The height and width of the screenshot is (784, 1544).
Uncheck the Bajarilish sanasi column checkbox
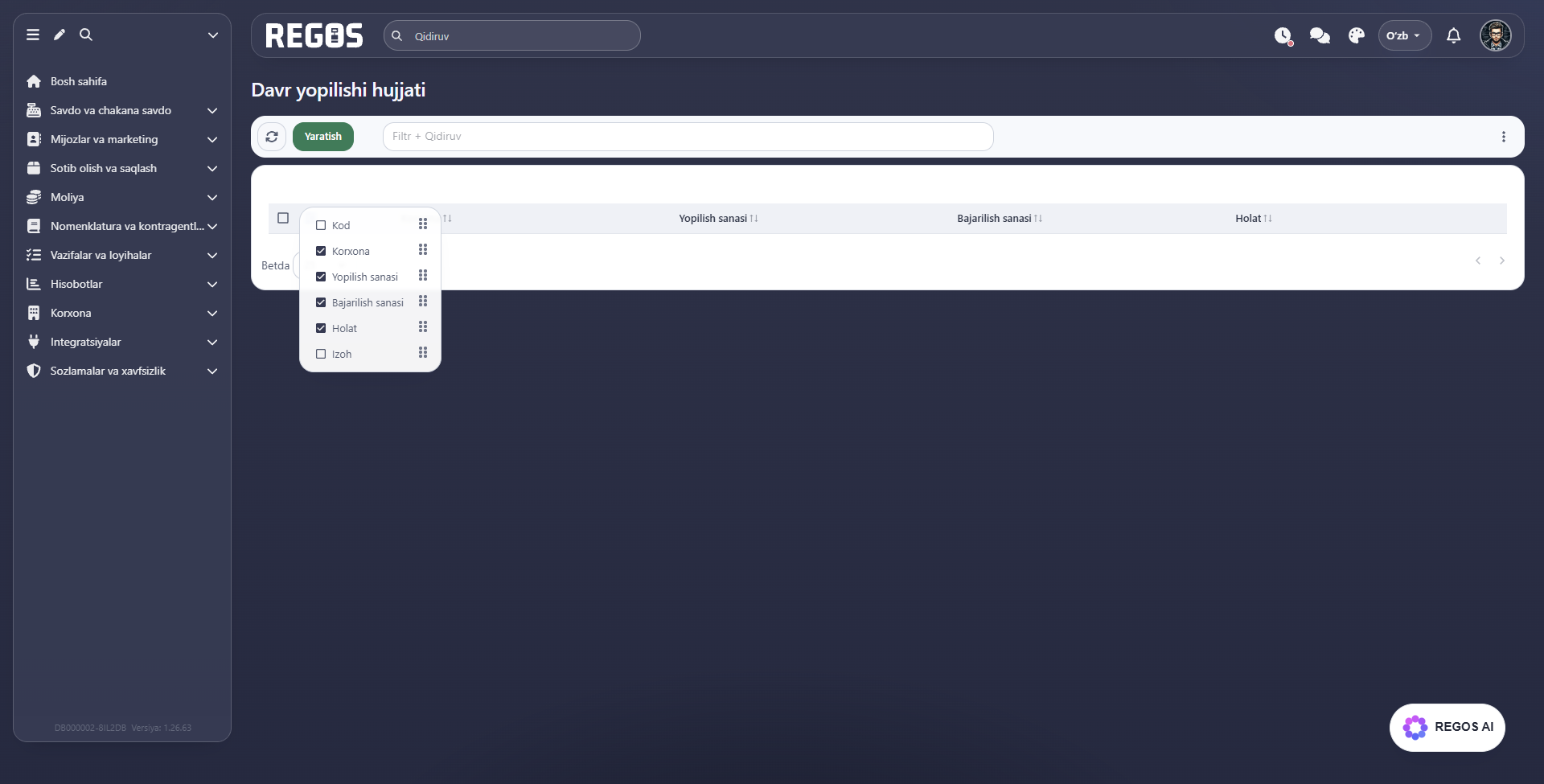[321, 302]
